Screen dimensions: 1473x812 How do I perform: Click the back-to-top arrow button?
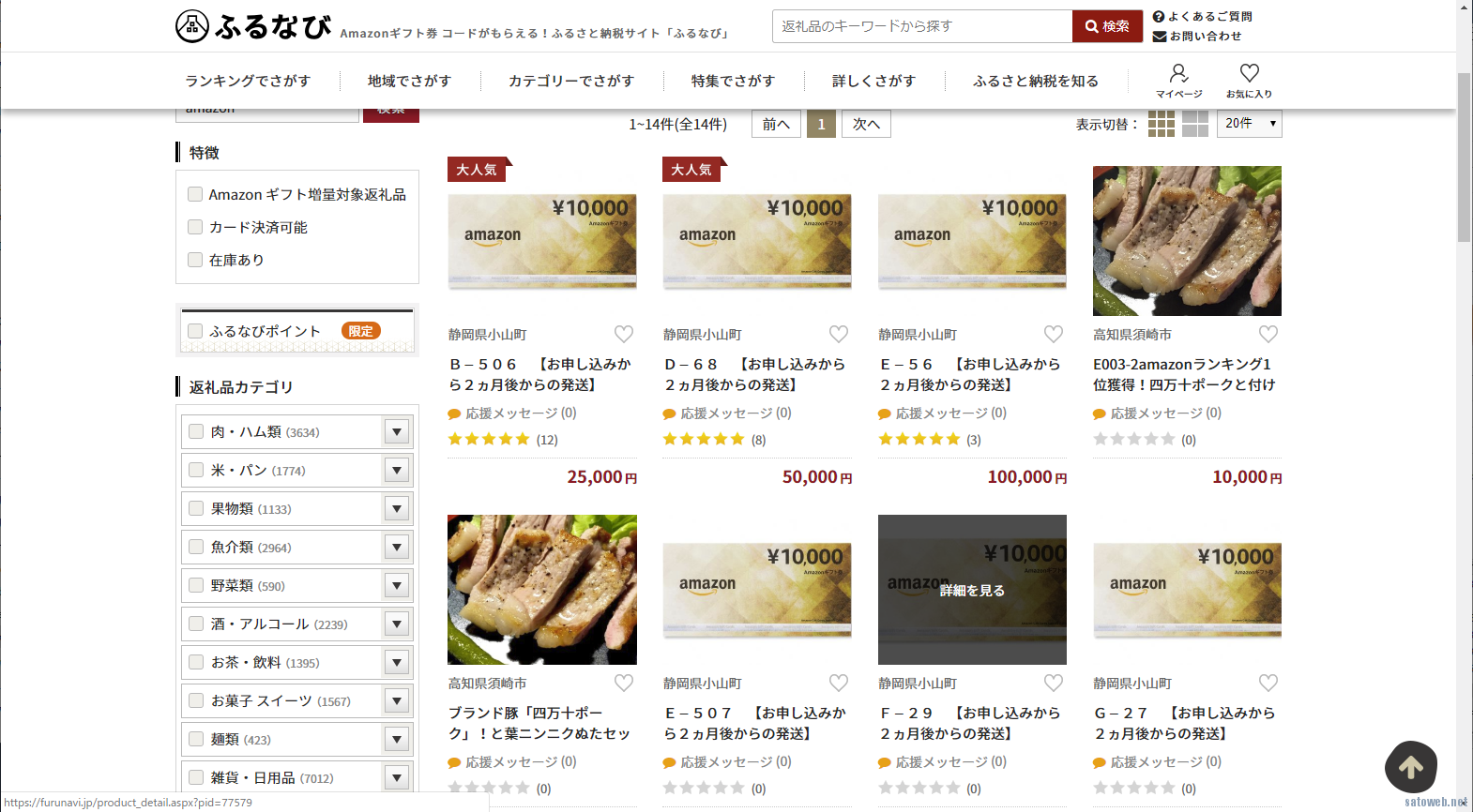(x=1411, y=767)
